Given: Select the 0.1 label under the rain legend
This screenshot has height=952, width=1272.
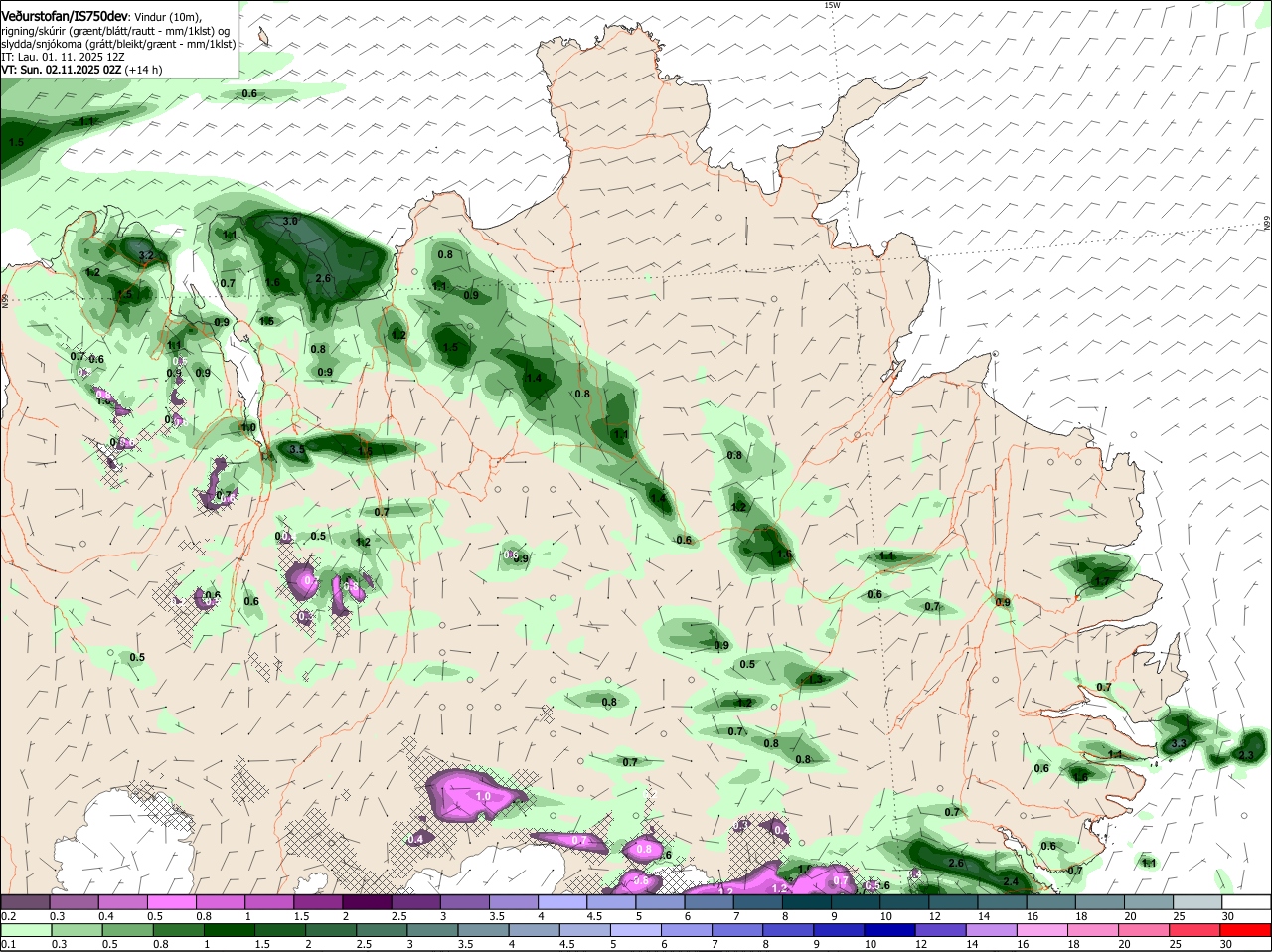Looking at the screenshot, I should [x=8, y=944].
